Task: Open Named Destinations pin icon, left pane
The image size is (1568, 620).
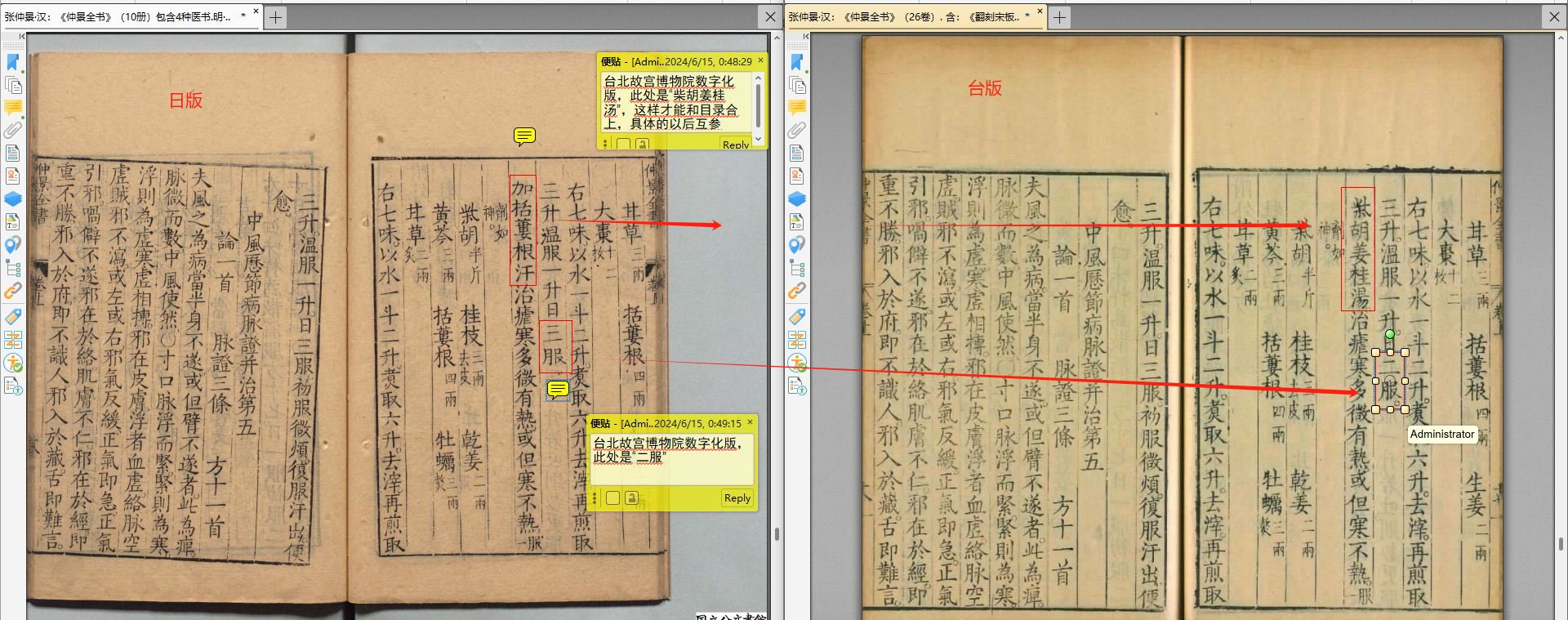Action: (x=12, y=244)
